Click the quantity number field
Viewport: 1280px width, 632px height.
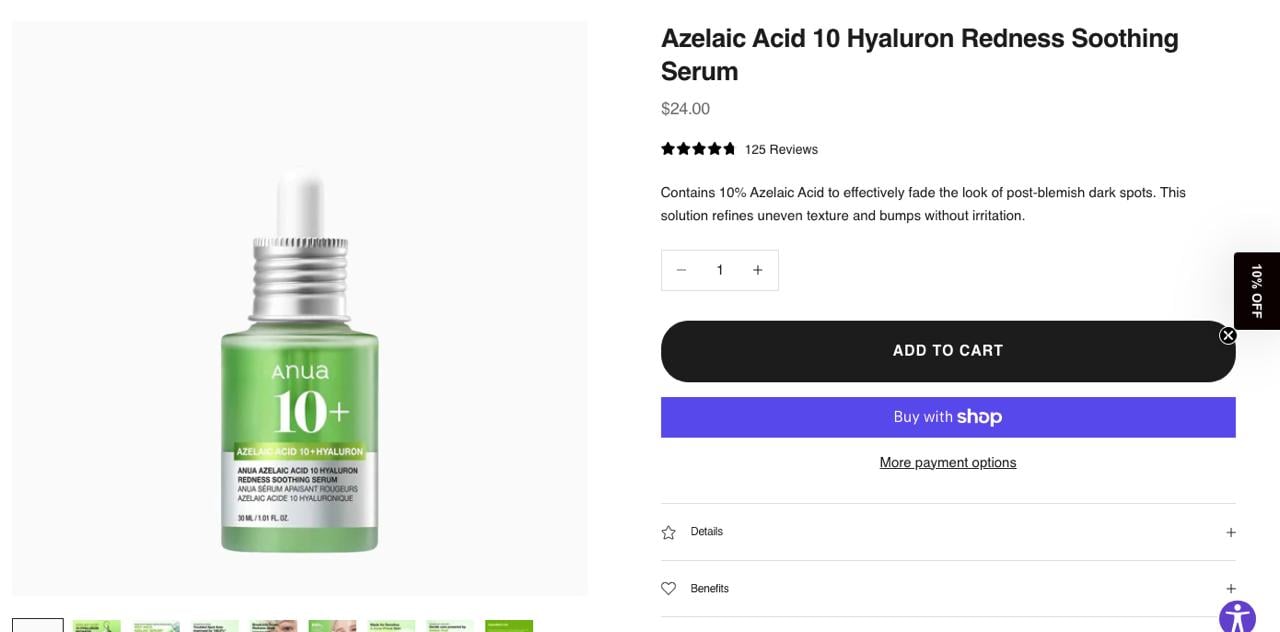[719, 270]
